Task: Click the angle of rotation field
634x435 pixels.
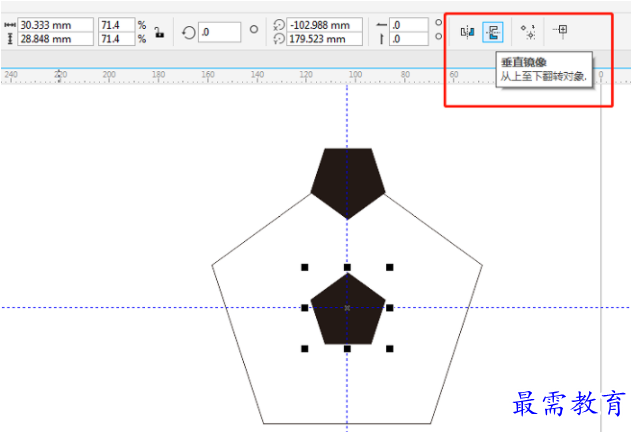Action: pyautogui.click(x=220, y=32)
